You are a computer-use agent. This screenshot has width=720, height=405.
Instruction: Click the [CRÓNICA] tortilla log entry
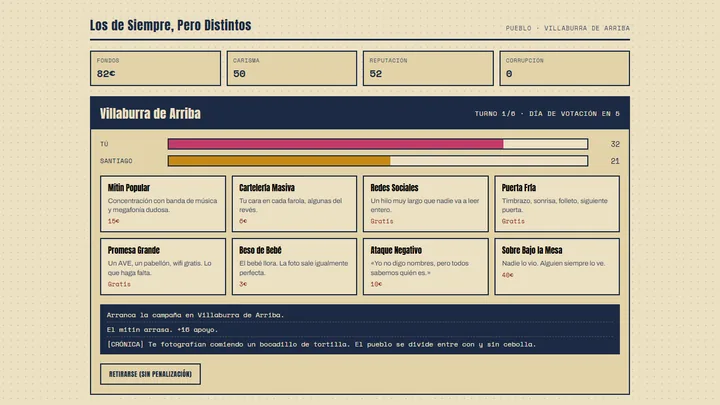(x=321, y=344)
